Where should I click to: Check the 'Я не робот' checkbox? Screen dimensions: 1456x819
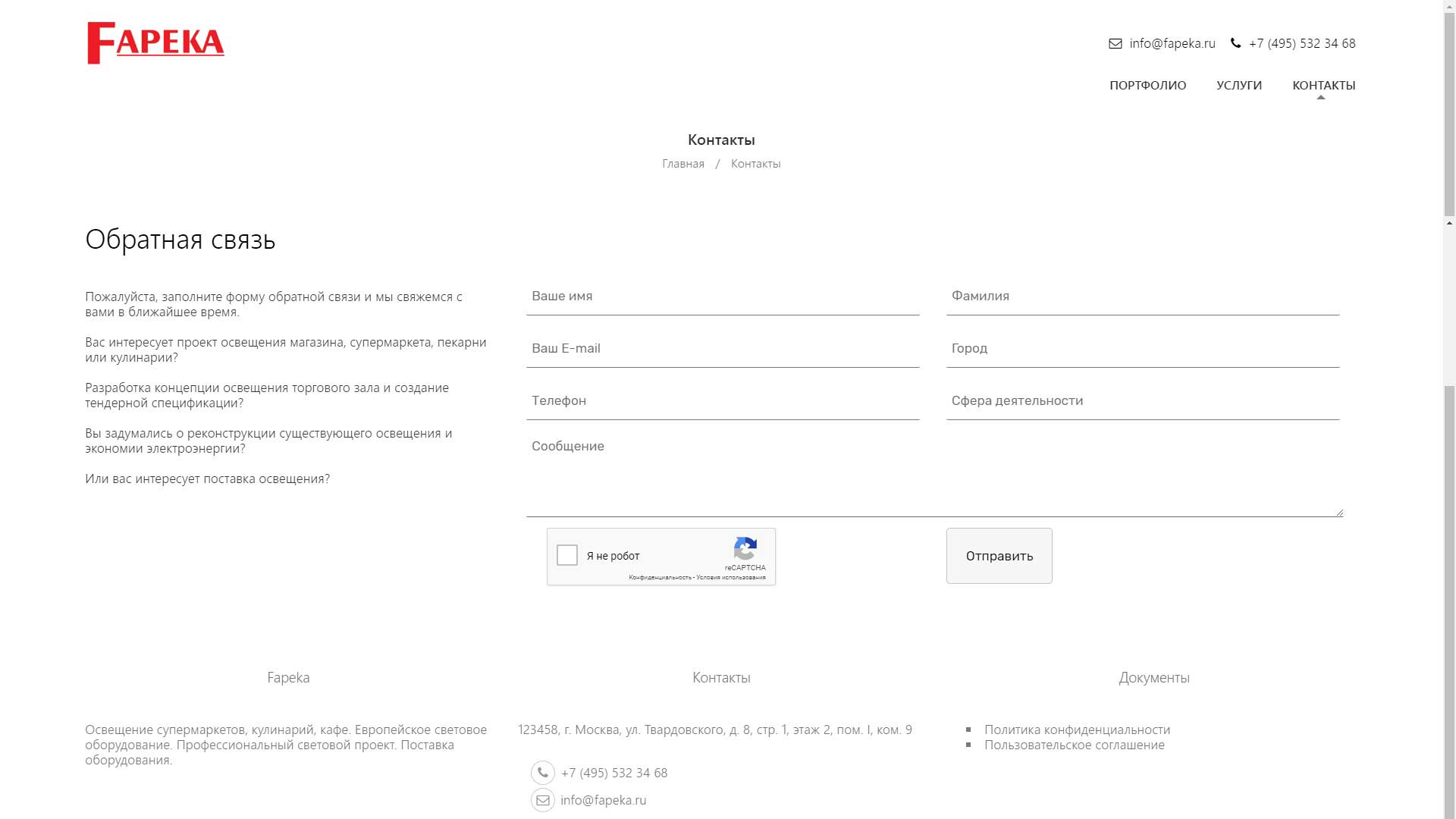click(567, 555)
